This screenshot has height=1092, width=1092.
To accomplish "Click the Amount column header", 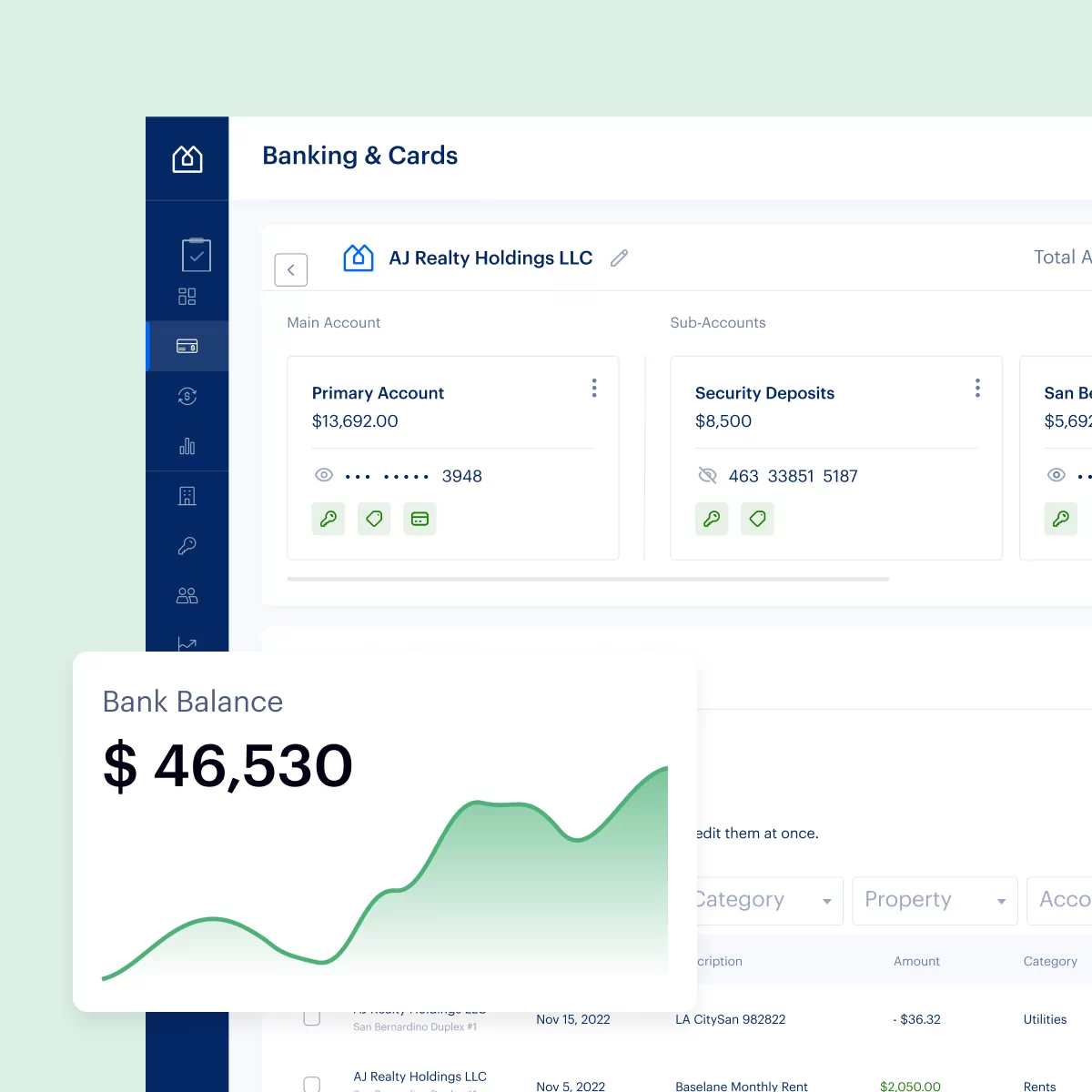I will click(916, 961).
